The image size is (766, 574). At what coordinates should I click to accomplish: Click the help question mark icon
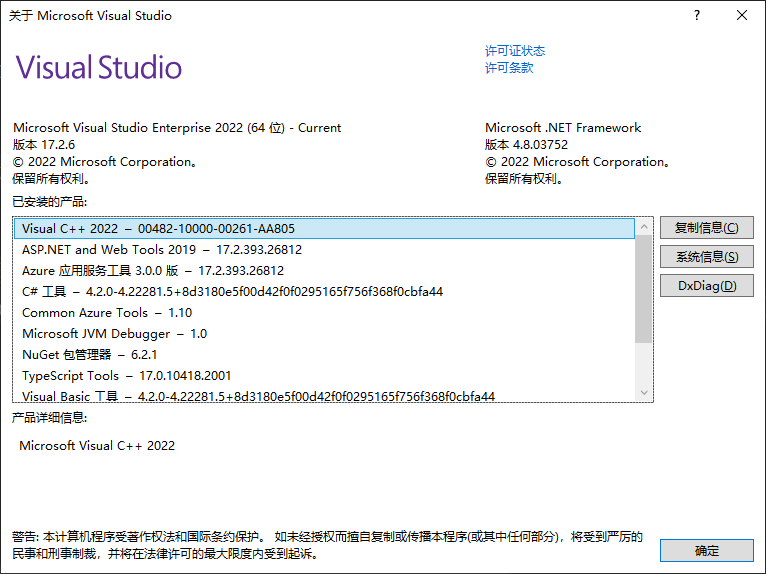(697, 15)
